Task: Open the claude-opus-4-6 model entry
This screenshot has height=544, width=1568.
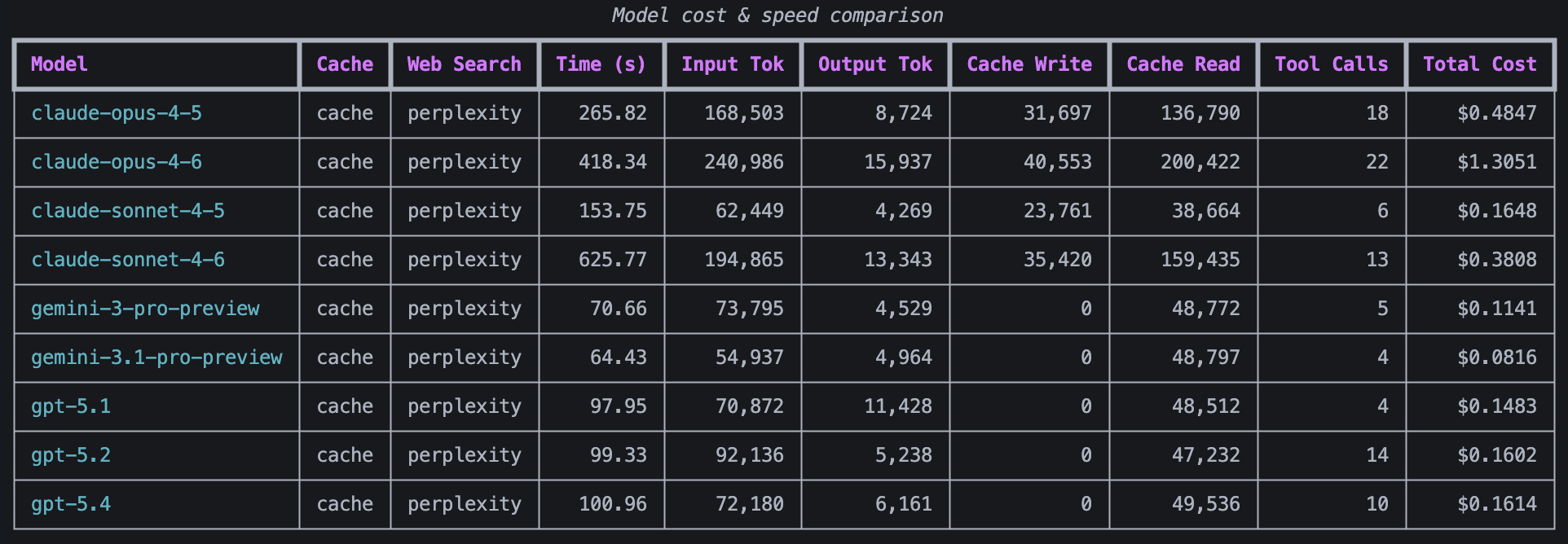Action: (x=117, y=162)
